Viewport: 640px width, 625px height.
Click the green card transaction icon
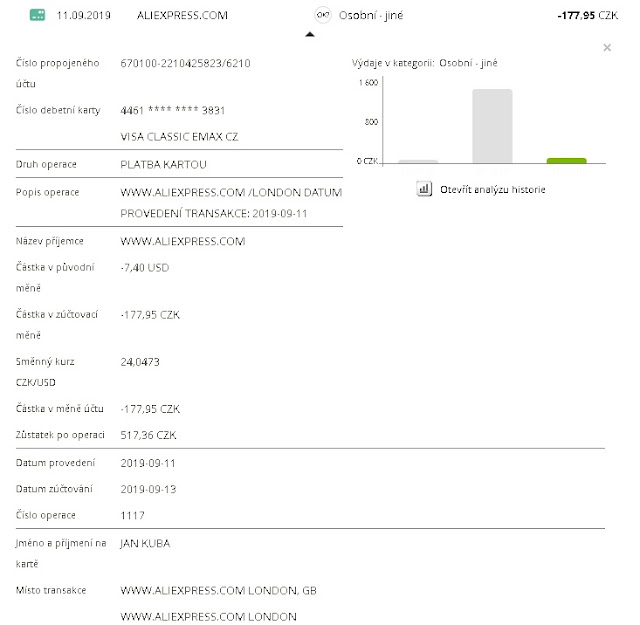click(38, 15)
